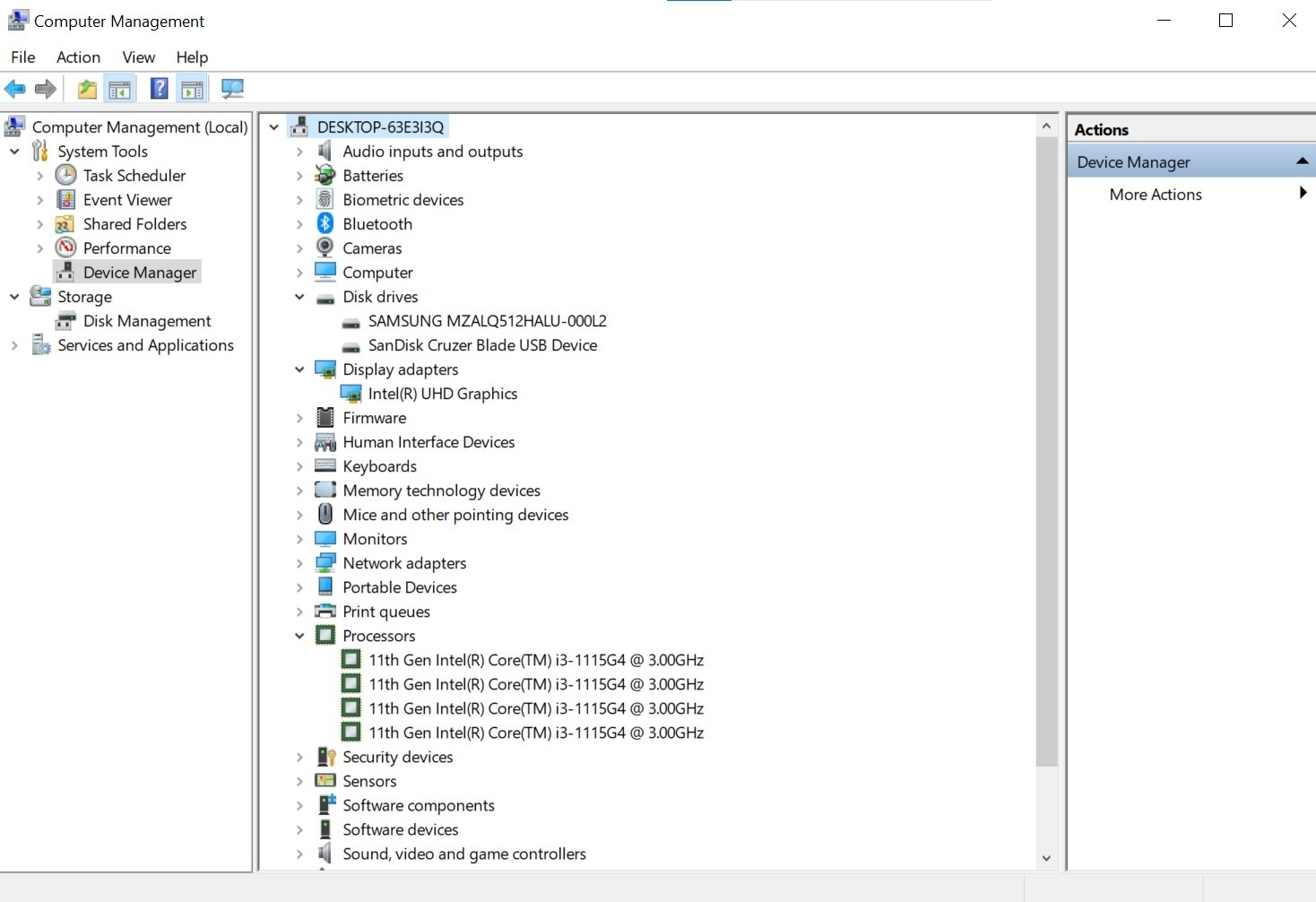1316x902 pixels.
Task: Select the Intel(R) UHD Graphics device
Action: tap(442, 394)
